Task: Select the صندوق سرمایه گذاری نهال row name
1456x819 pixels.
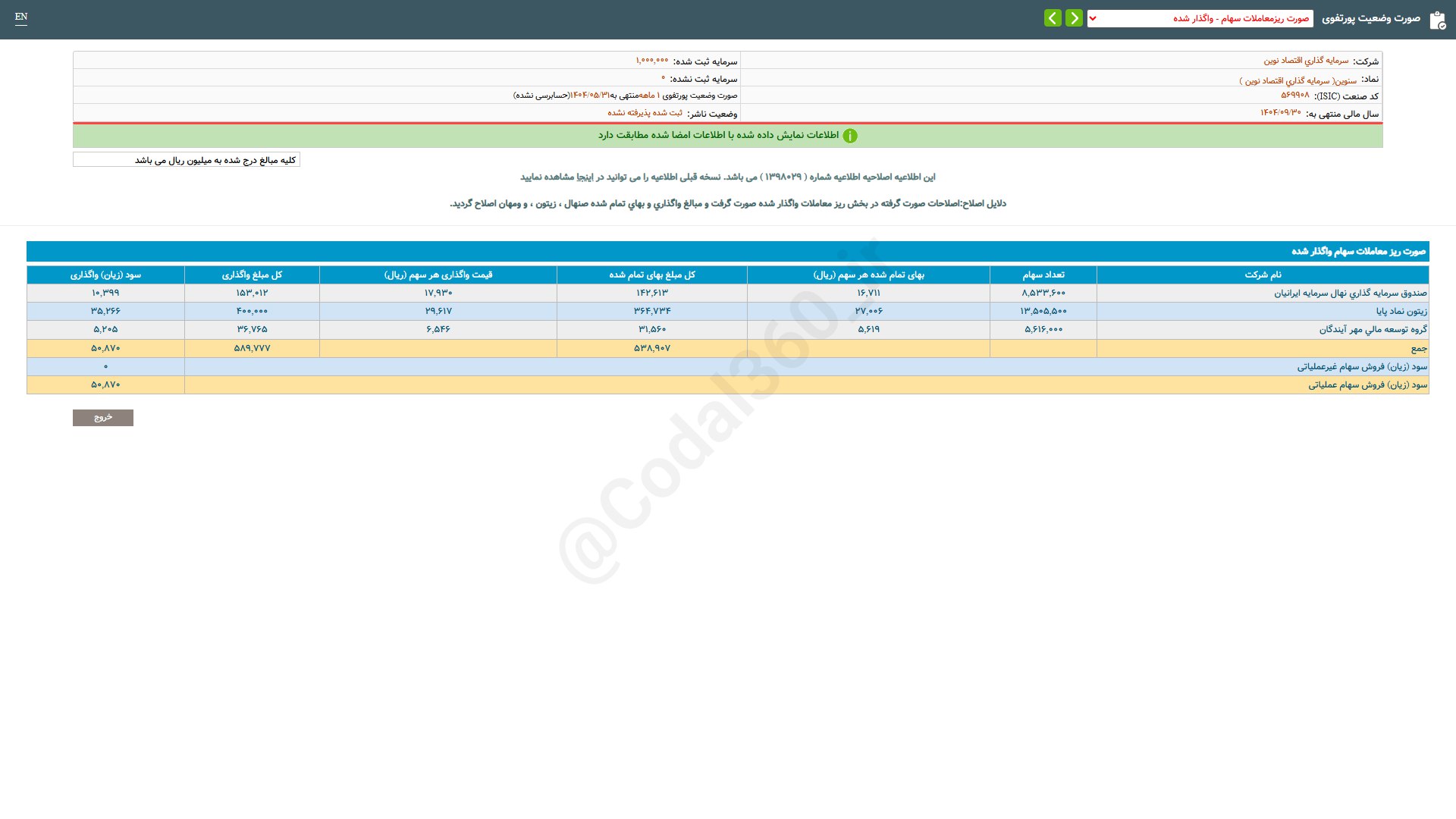Action: (1350, 293)
